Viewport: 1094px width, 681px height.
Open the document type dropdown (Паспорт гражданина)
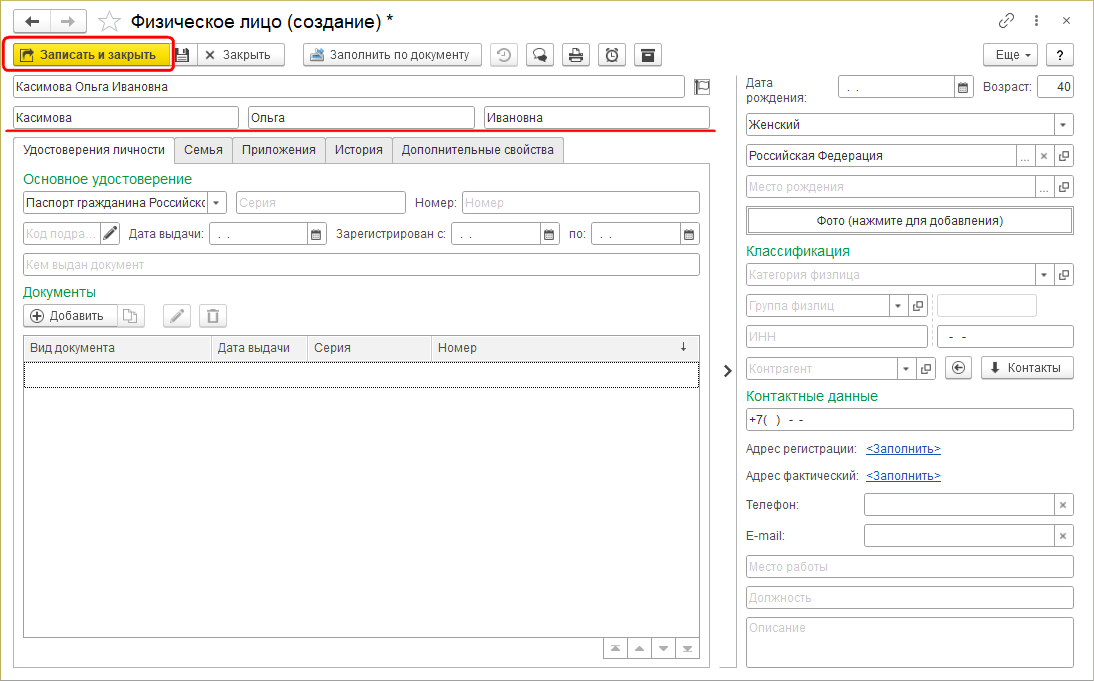click(x=216, y=203)
